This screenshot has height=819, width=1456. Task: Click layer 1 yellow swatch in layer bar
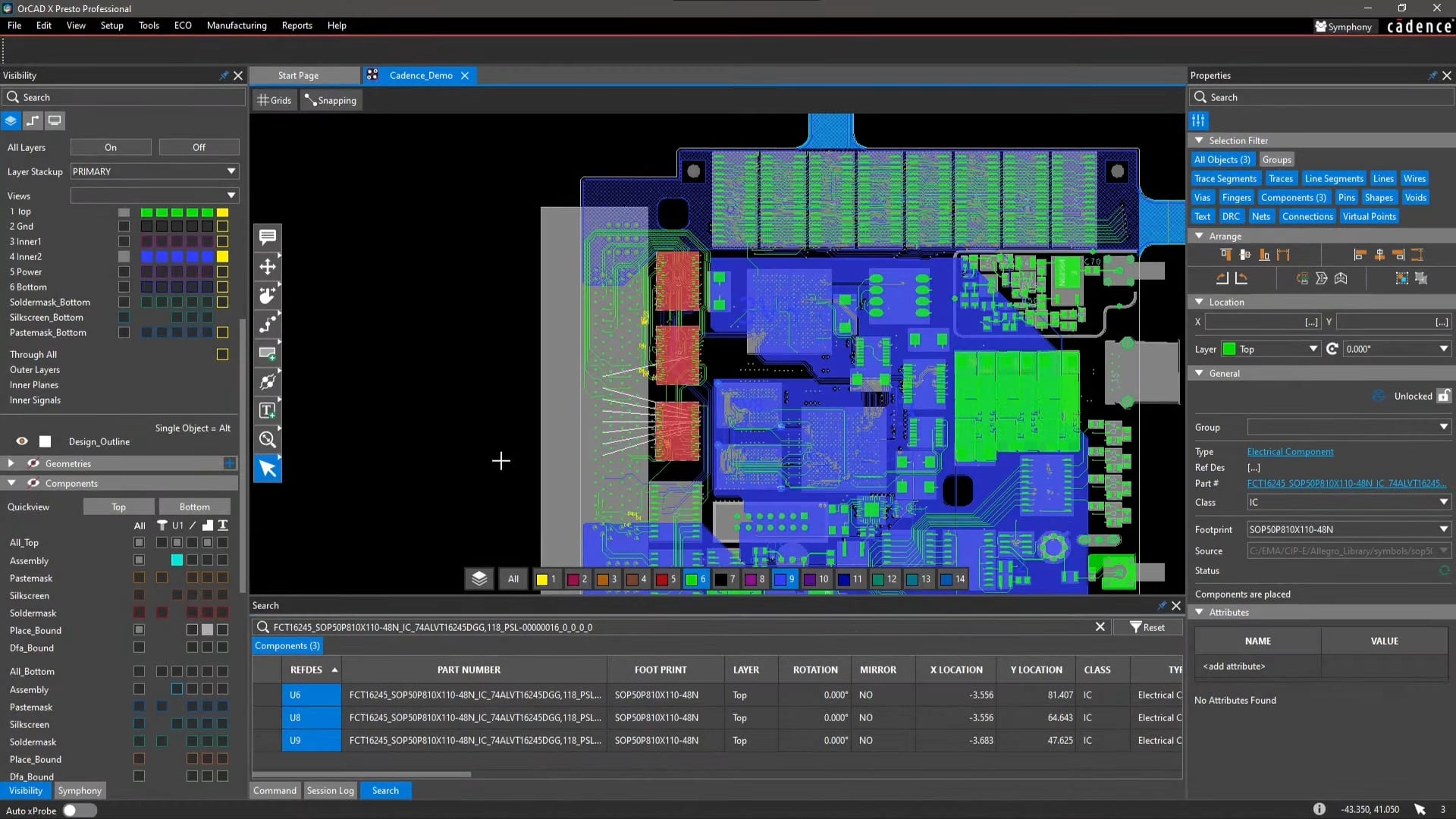tap(542, 579)
